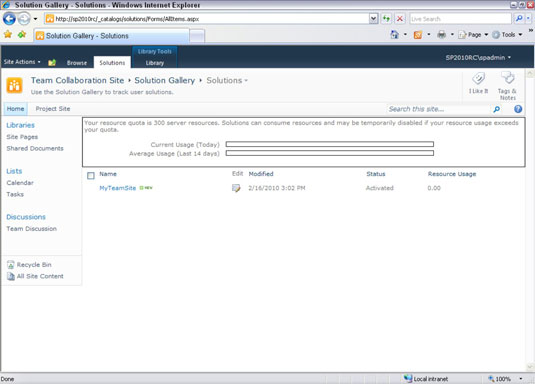Click the Add to Favorites icon
The height and width of the screenshot is (384, 535).
[22, 34]
